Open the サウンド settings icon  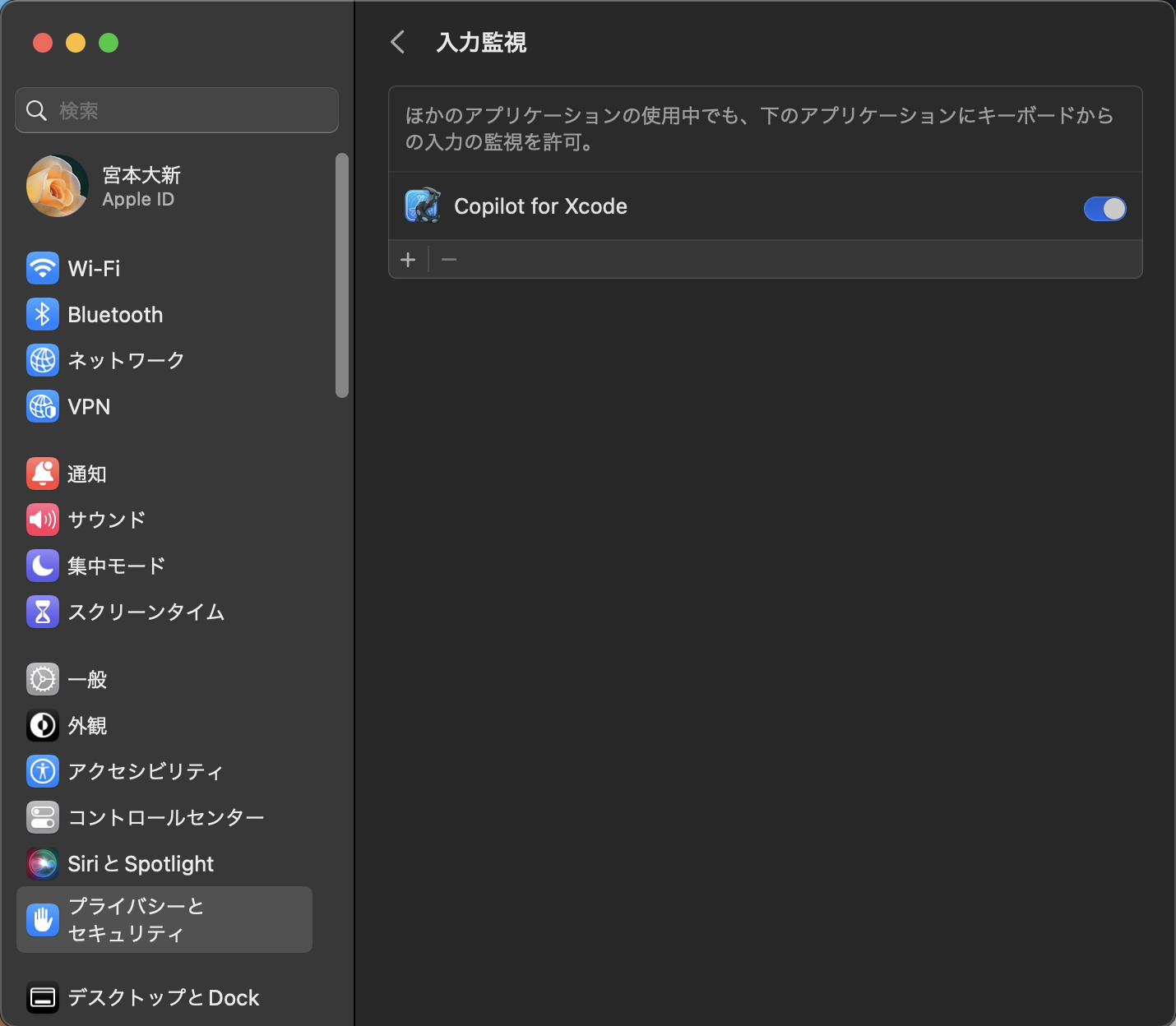[x=43, y=520]
